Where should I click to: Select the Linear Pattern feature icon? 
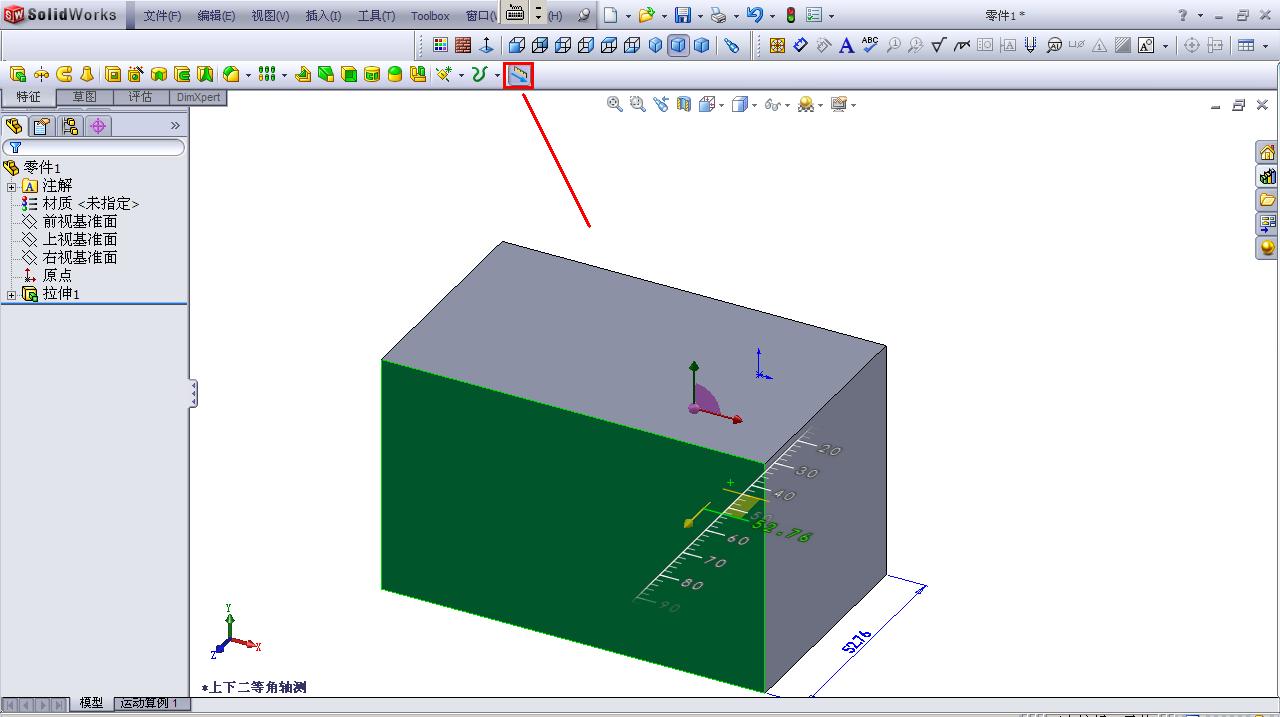coord(267,74)
